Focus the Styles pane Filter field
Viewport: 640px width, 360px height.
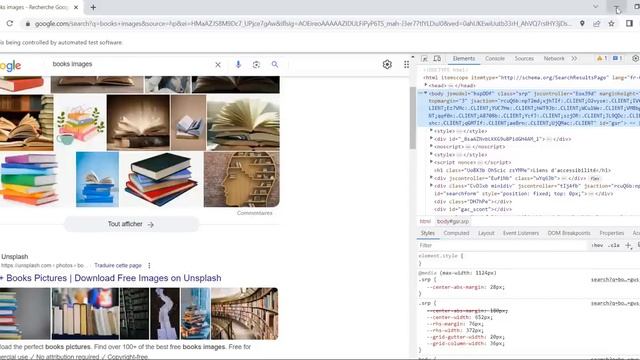click(x=502, y=245)
